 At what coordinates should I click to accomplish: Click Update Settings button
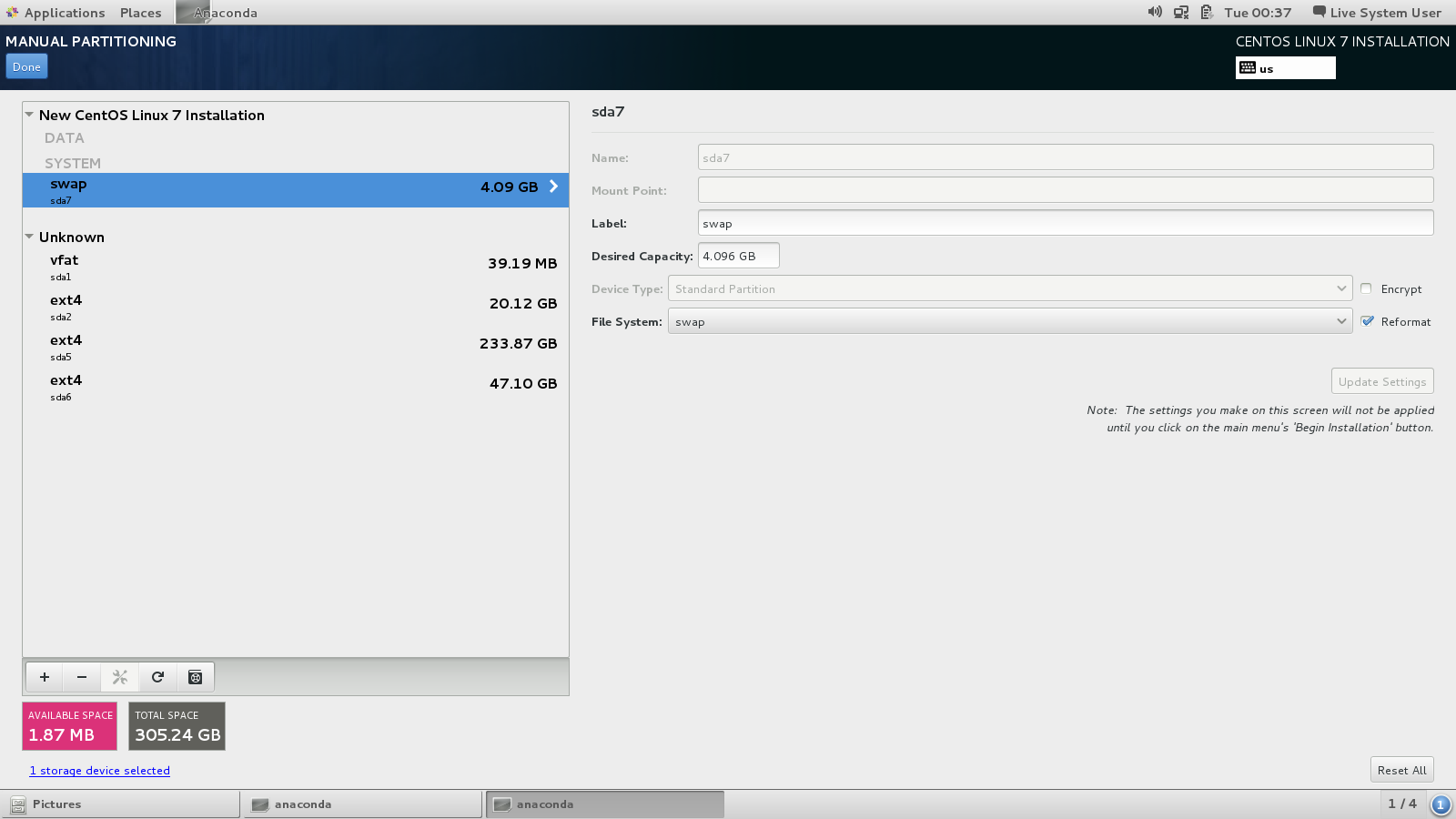tap(1382, 381)
